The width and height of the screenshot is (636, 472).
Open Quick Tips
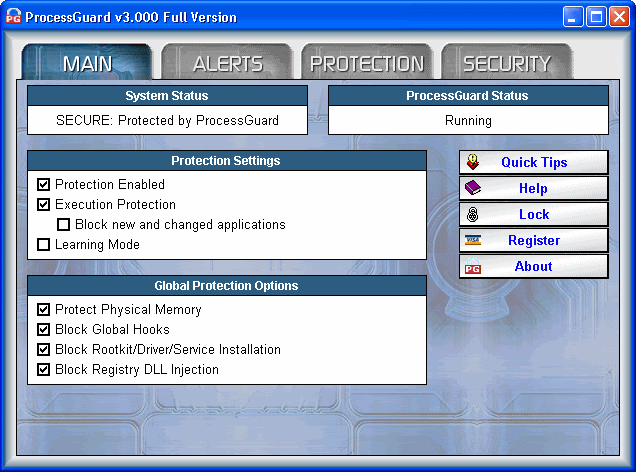[534, 162]
